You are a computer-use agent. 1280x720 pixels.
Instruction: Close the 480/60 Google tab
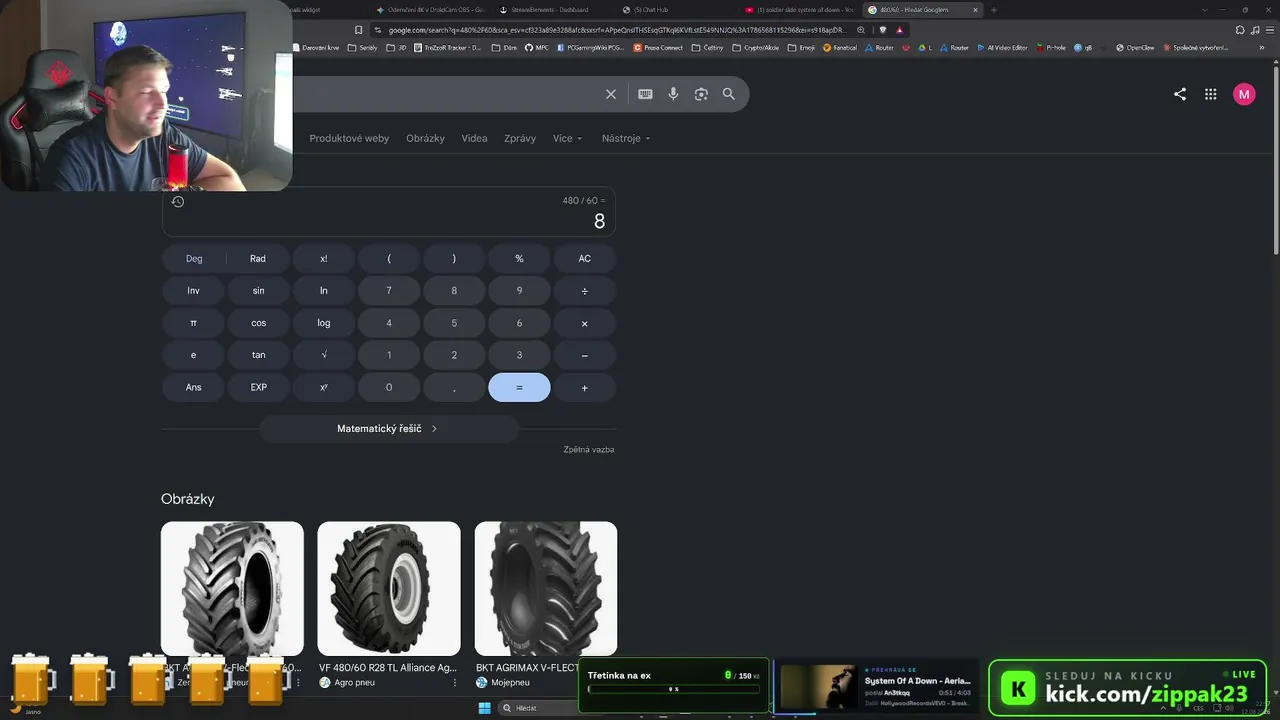pos(975,10)
